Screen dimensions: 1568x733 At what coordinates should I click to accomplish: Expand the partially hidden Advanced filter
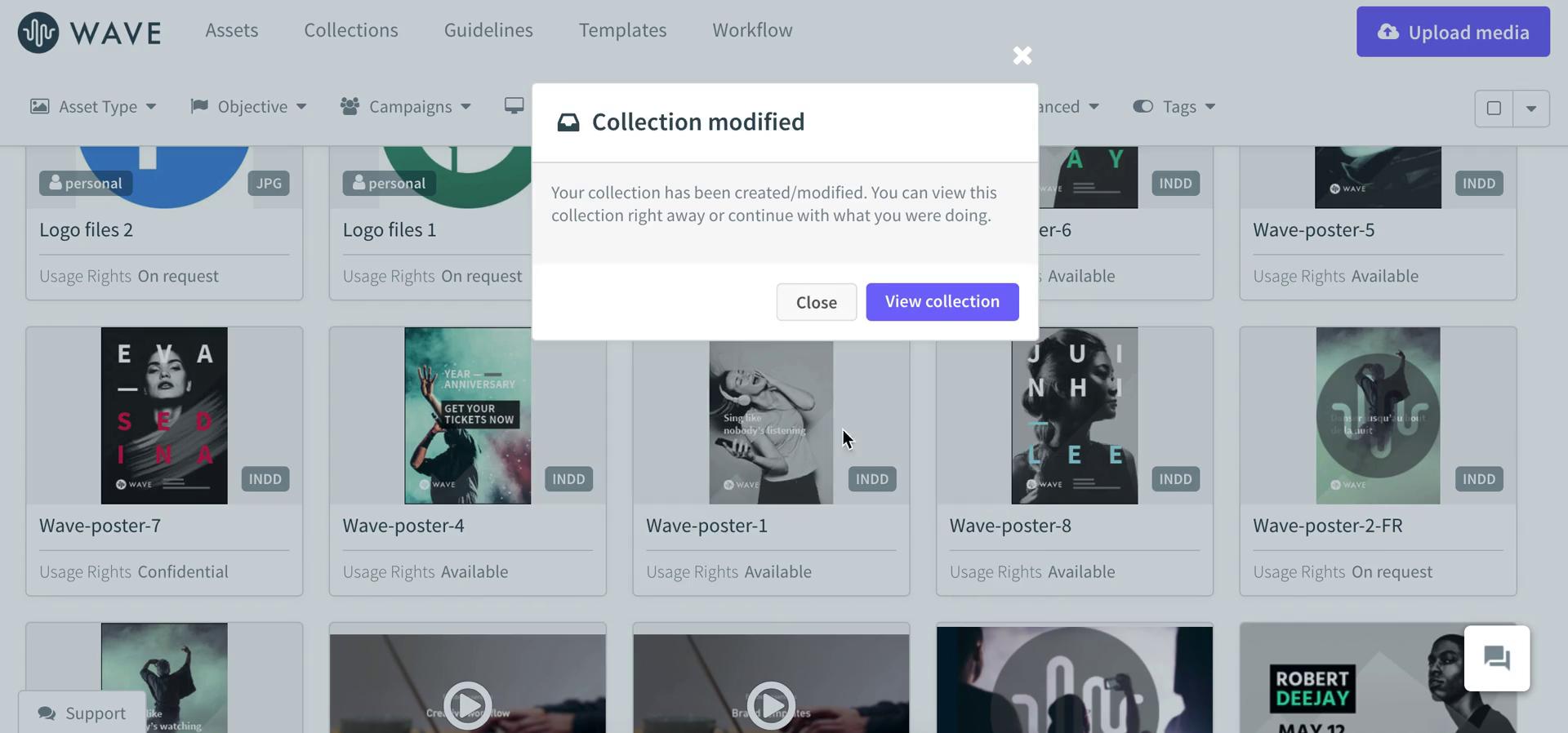point(1069,107)
